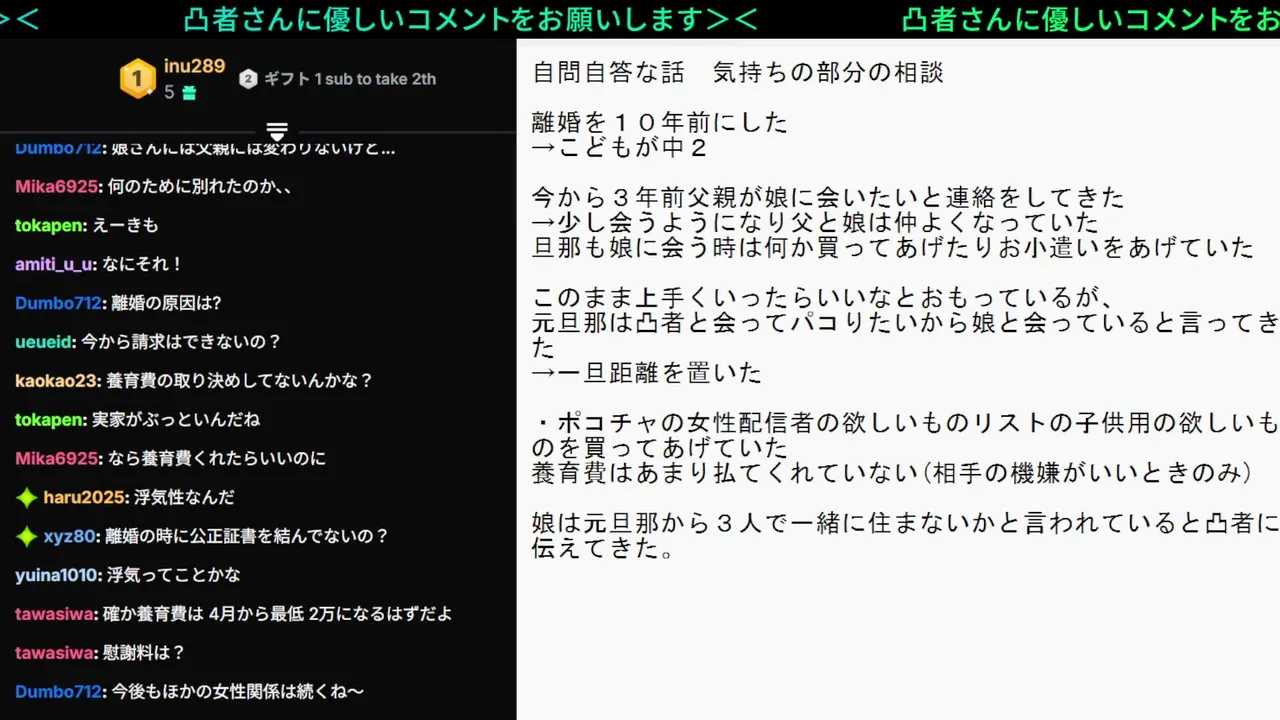Click haru2025's green sparkle badge
This screenshot has width=1280, height=720.
tap(27, 497)
